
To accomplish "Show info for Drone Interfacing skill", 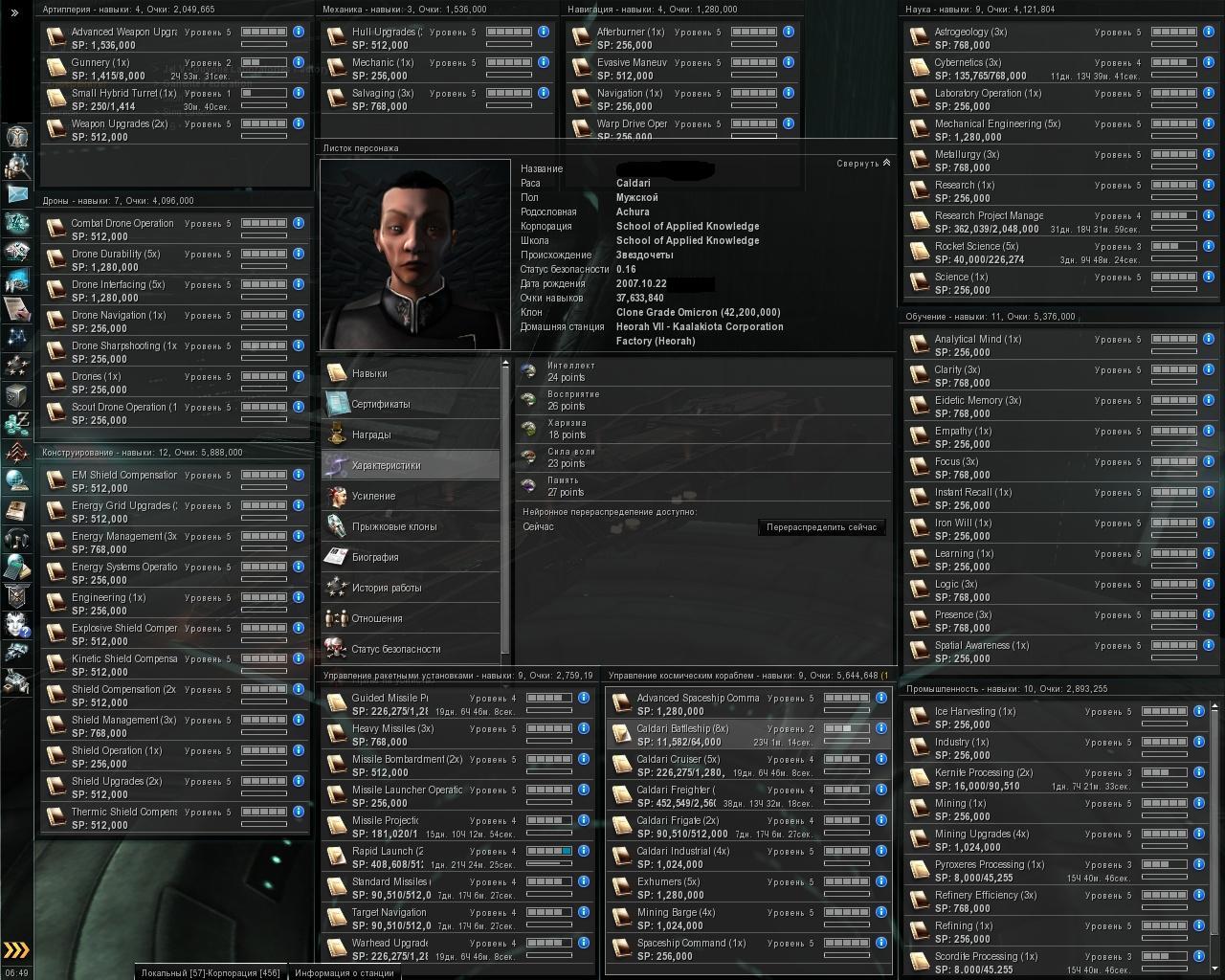I will click(x=299, y=284).
